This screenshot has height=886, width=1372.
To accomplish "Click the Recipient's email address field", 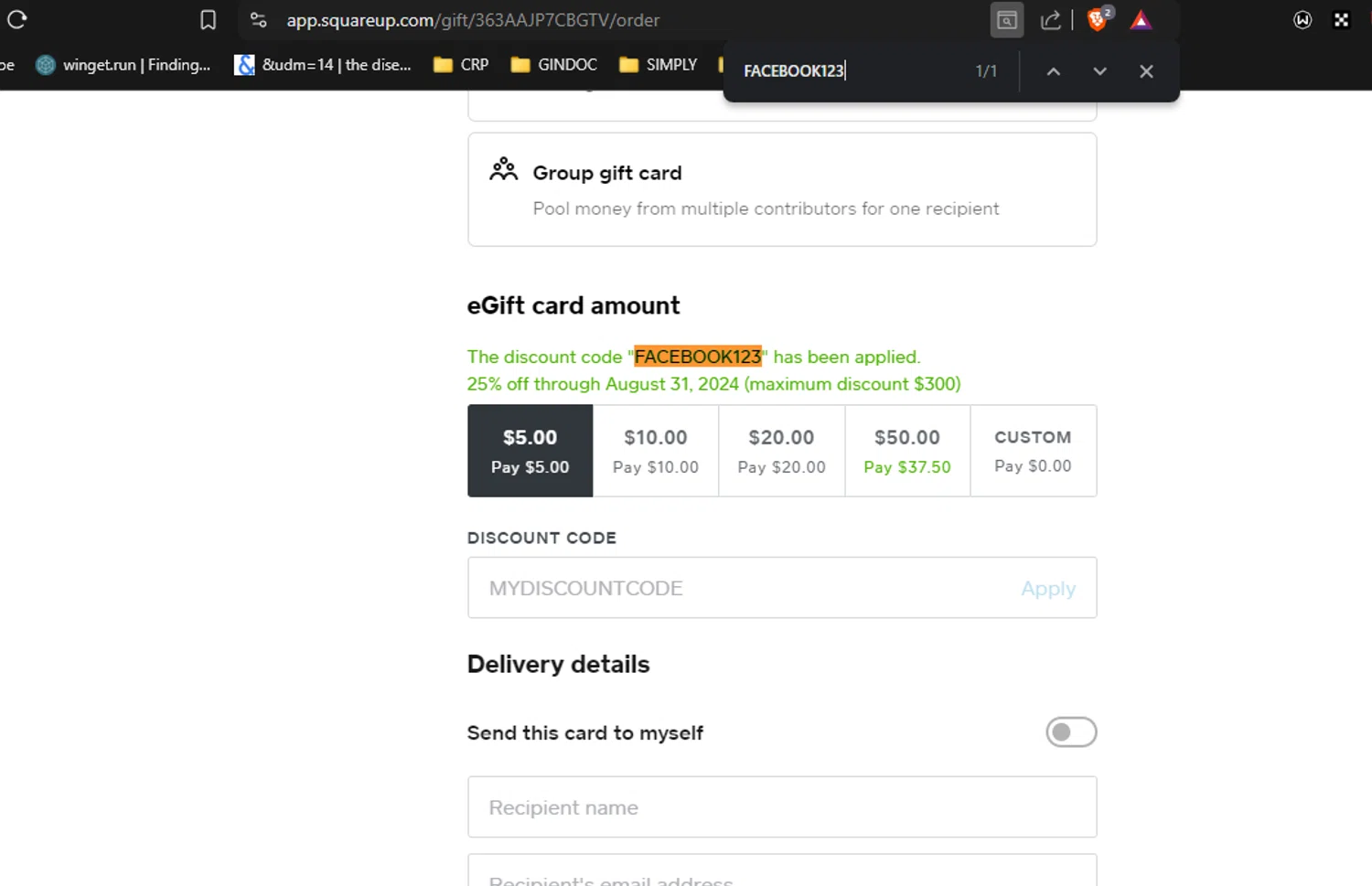I will click(x=782, y=870).
